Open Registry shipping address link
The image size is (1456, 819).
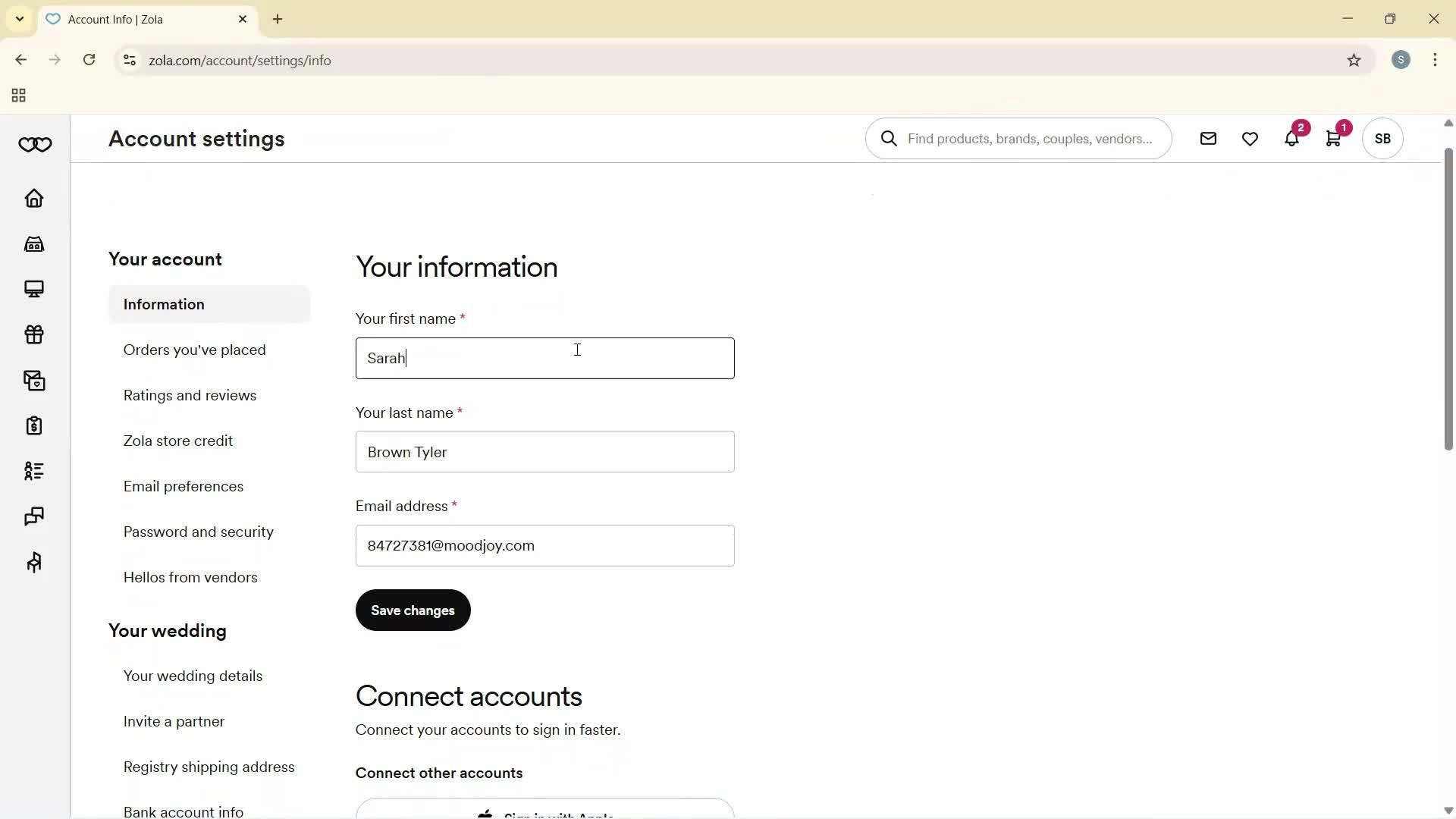[x=209, y=767]
